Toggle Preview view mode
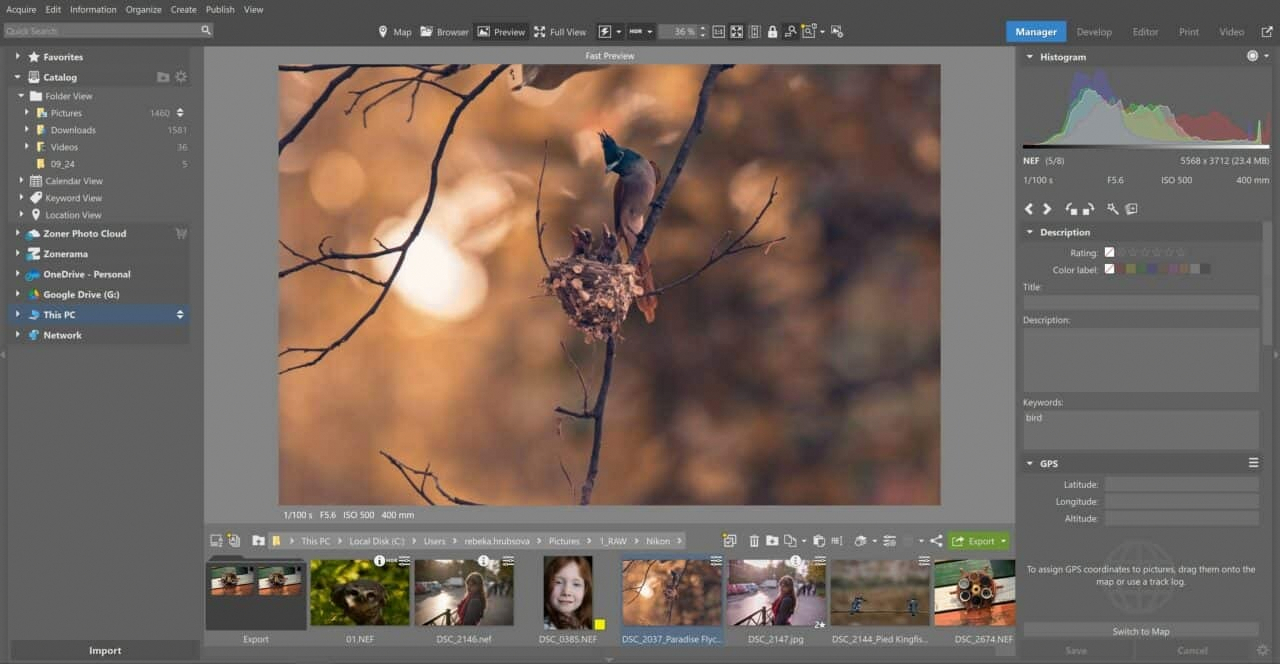 point(501,32)
